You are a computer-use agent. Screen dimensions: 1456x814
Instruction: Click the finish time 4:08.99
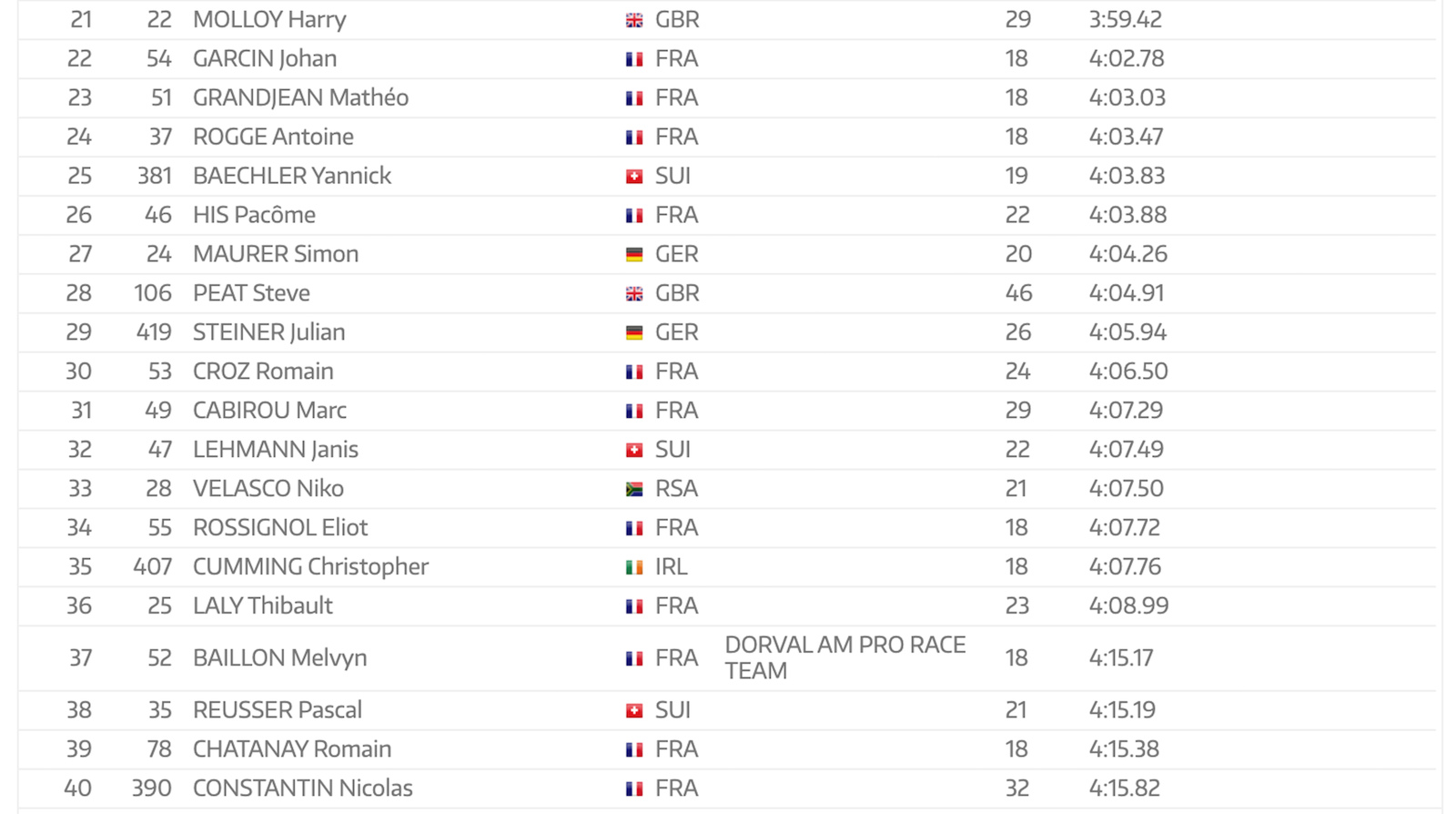pos(1128,606)
